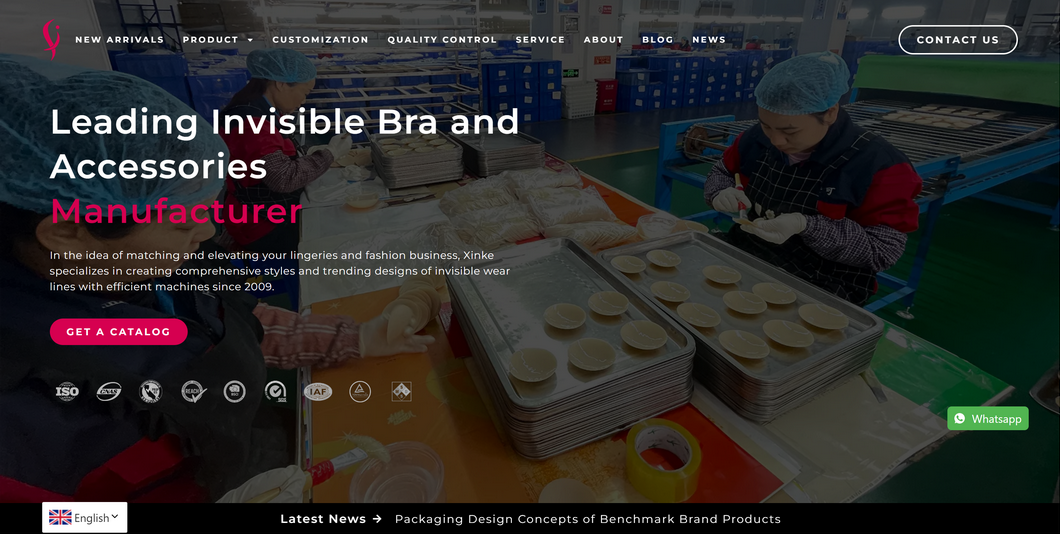Click the ISO certification badge
The height and width of the screenshot is (534, 1060).
tap(67, 391)
